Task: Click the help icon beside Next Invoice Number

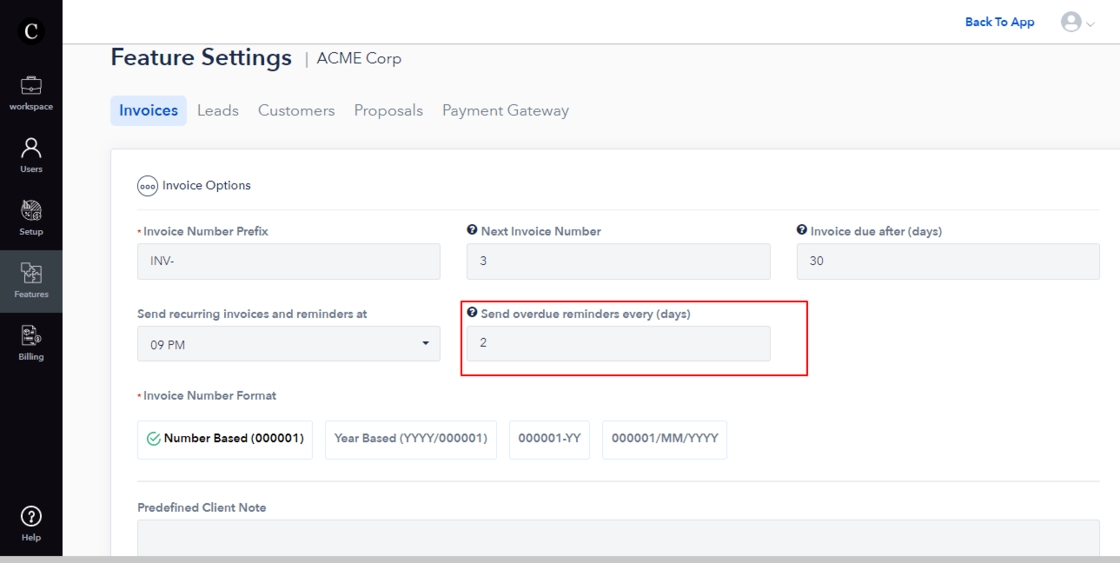Action: [472, 231]
